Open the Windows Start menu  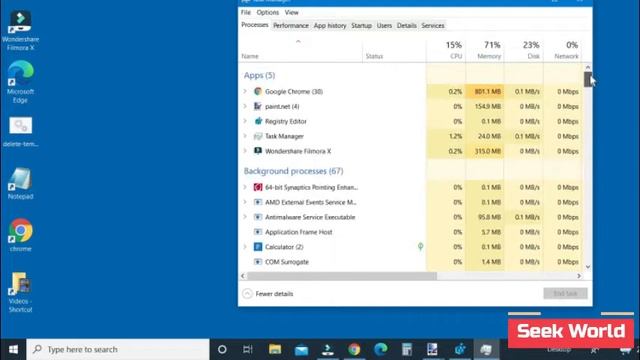(x=13, y=349)
